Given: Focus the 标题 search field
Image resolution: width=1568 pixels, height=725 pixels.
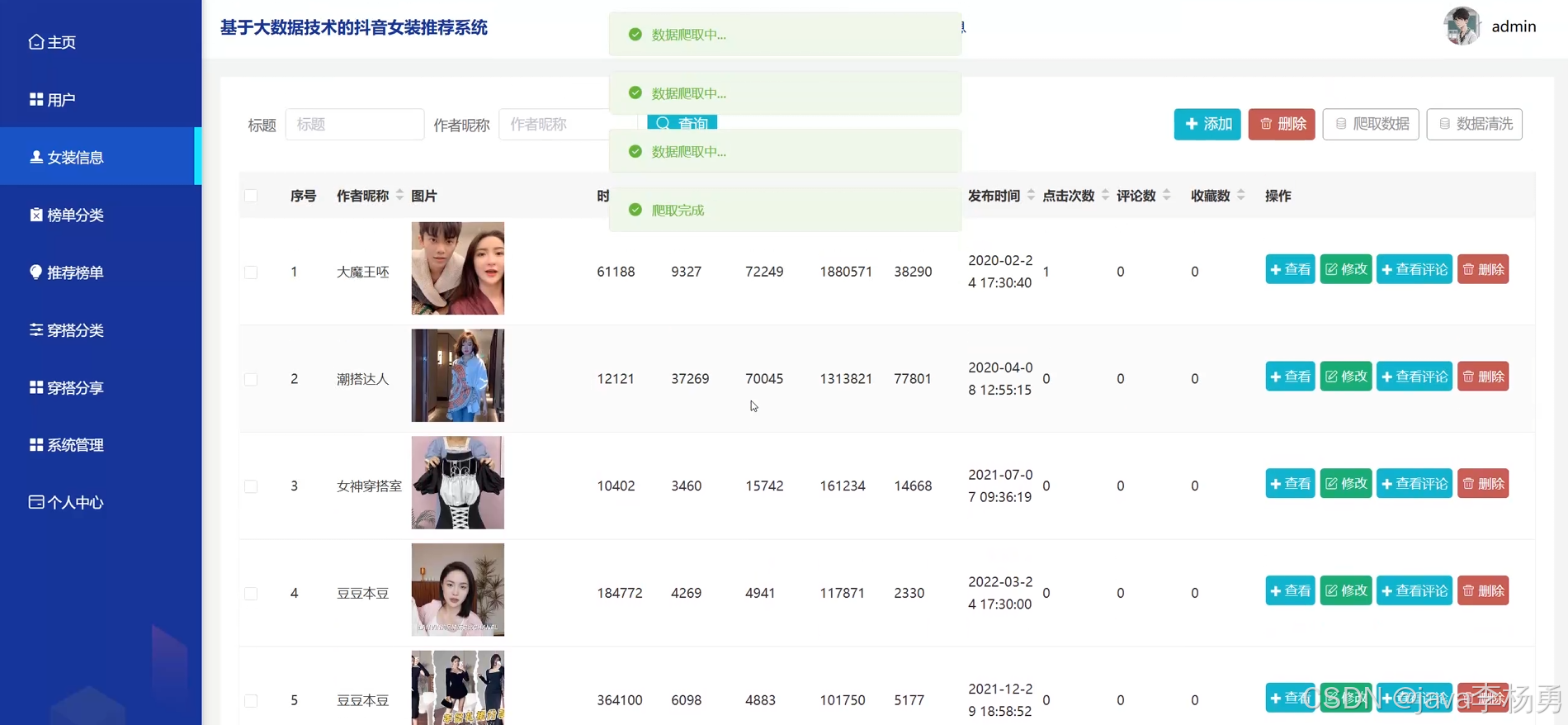Looking at the screenshot, I should [355, 124].
